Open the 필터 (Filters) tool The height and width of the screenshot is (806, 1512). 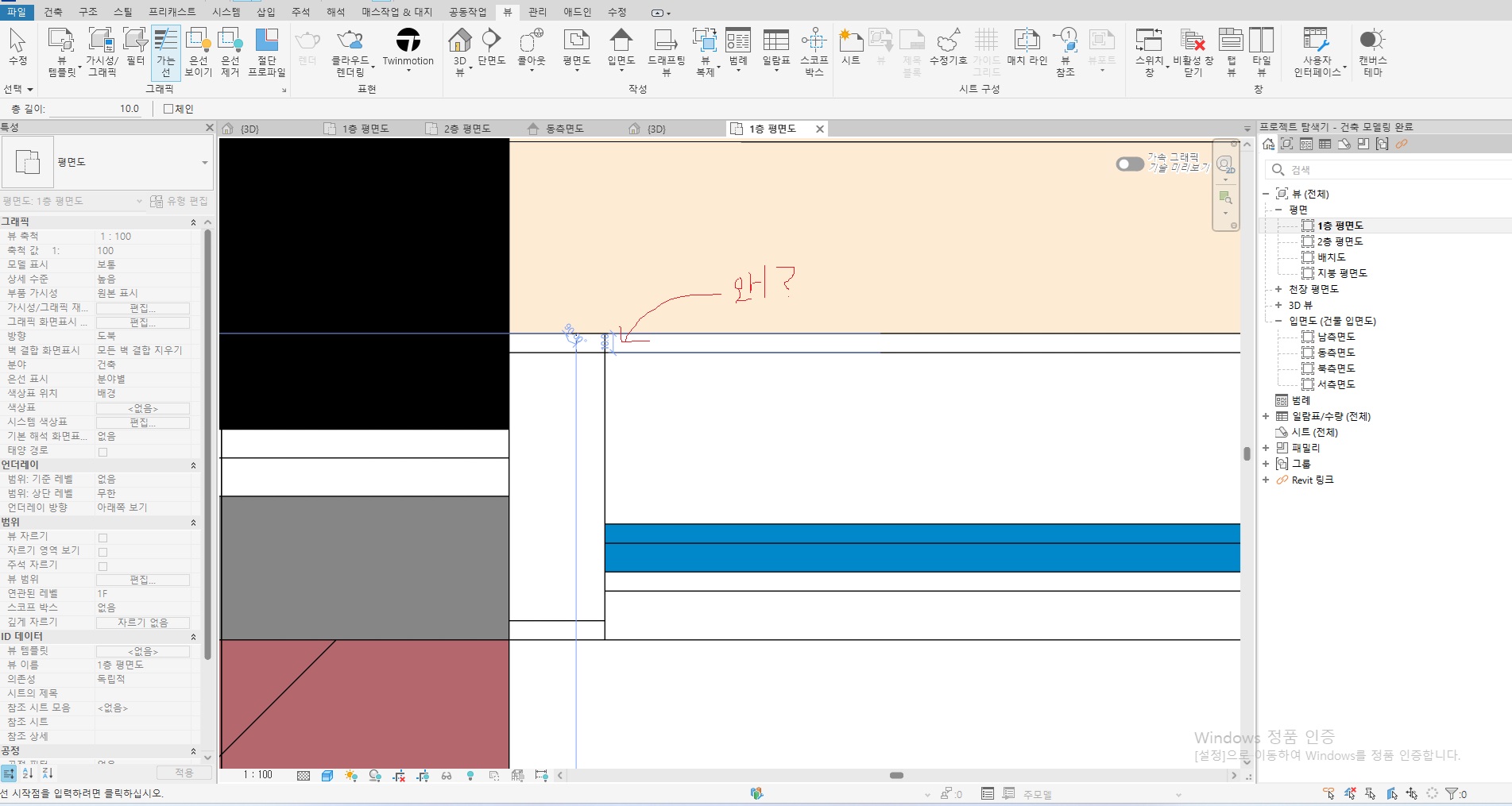(x=136, y=48)
